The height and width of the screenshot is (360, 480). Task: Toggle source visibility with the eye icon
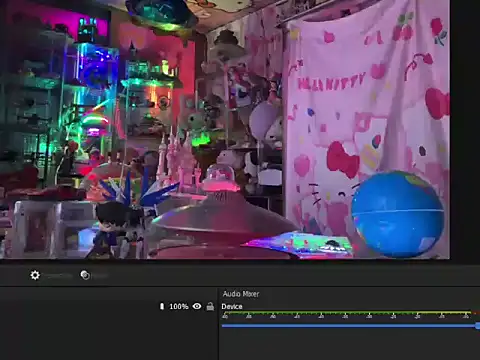point(197,306)
